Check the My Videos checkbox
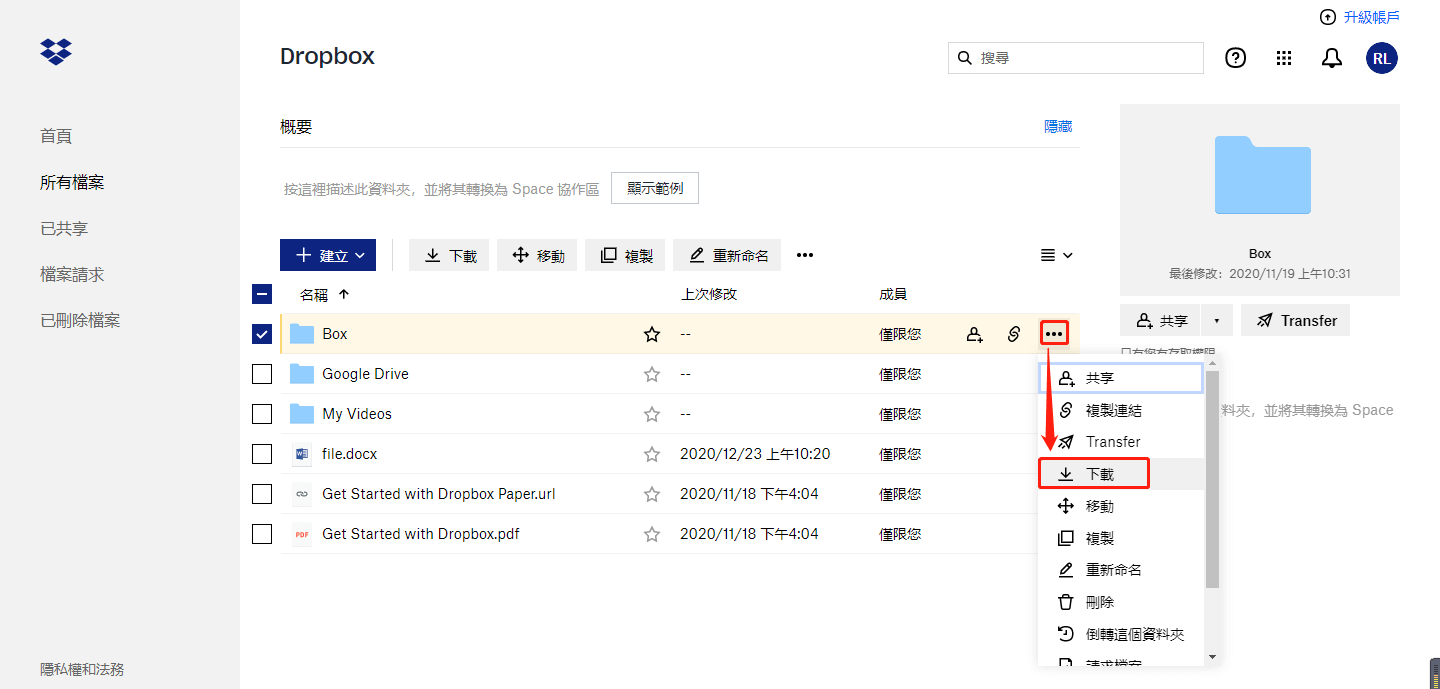 tap(262, 414)
